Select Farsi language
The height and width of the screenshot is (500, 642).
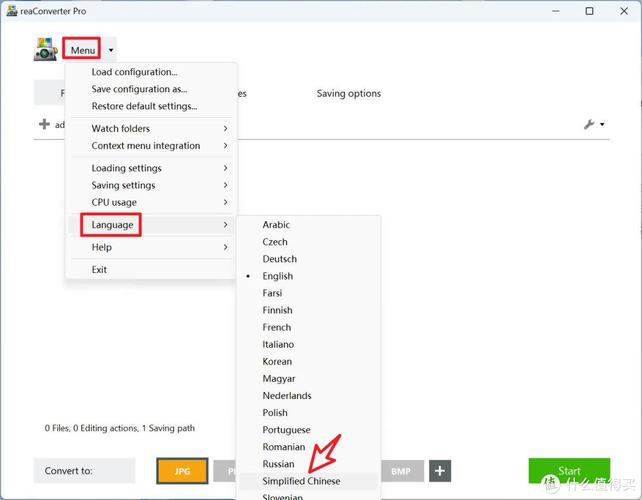308,293
